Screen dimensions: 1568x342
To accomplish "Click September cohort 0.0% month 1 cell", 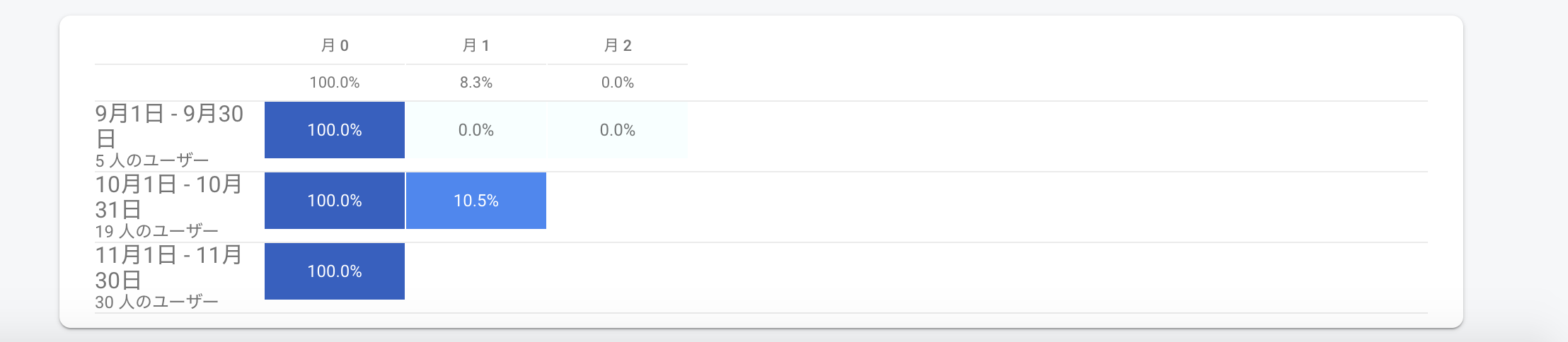I will tap(476, 130).
